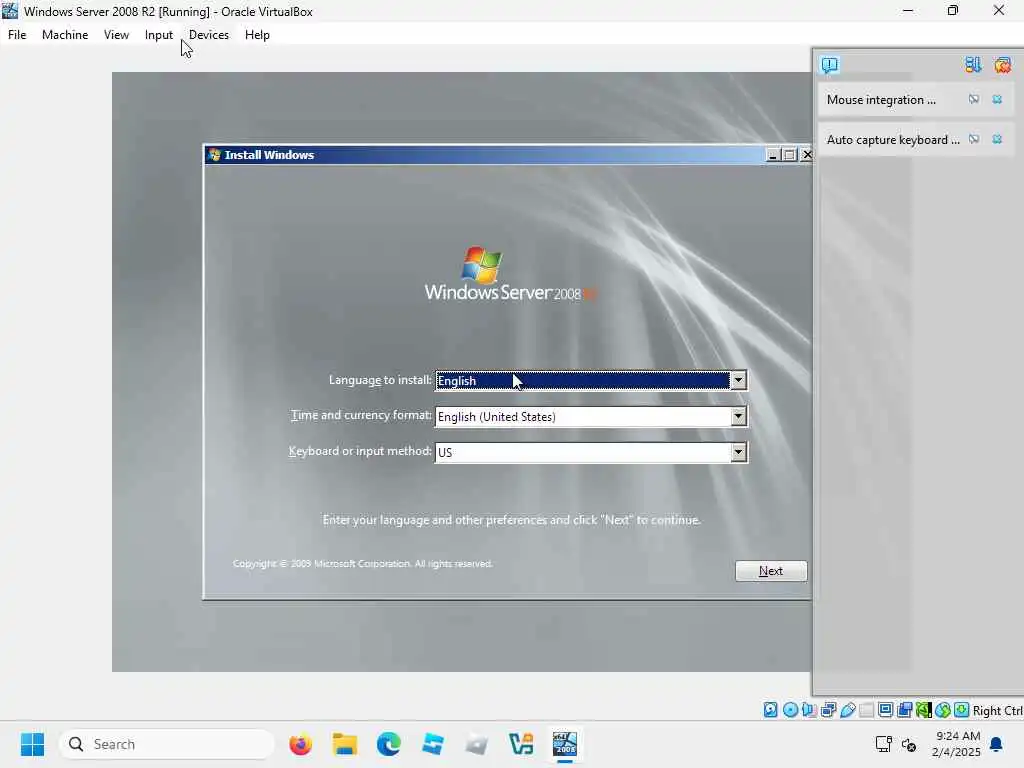Open the VirtualBox Manager taskbar icon
This screenshot has height=768, width=1024.
521,744
